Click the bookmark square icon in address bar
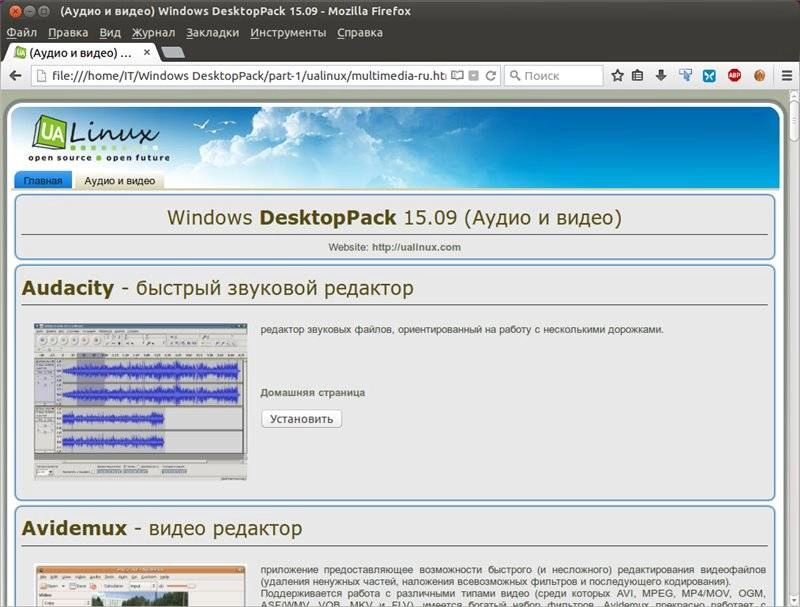The width and height of the screenshot is (800, 607). click(473, 75)
